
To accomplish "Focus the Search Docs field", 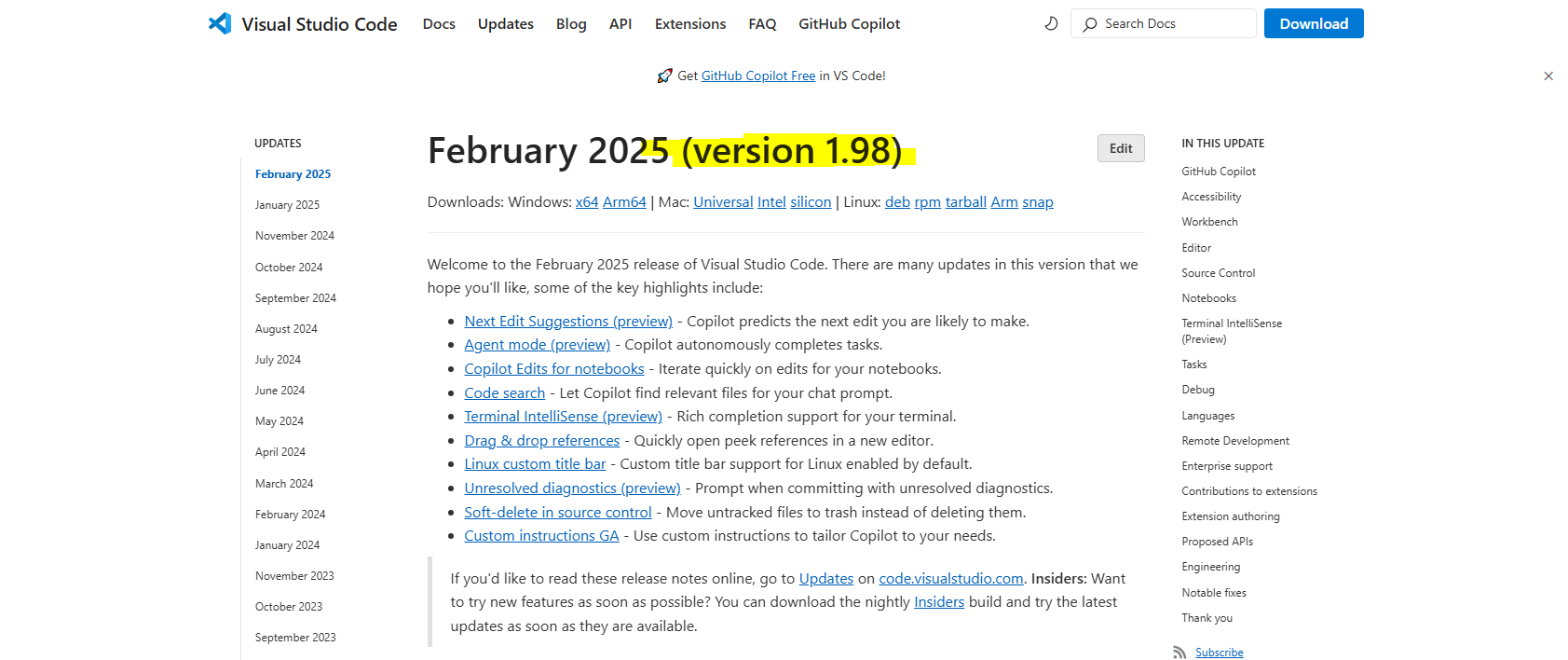I will (x=1164, y=23).
